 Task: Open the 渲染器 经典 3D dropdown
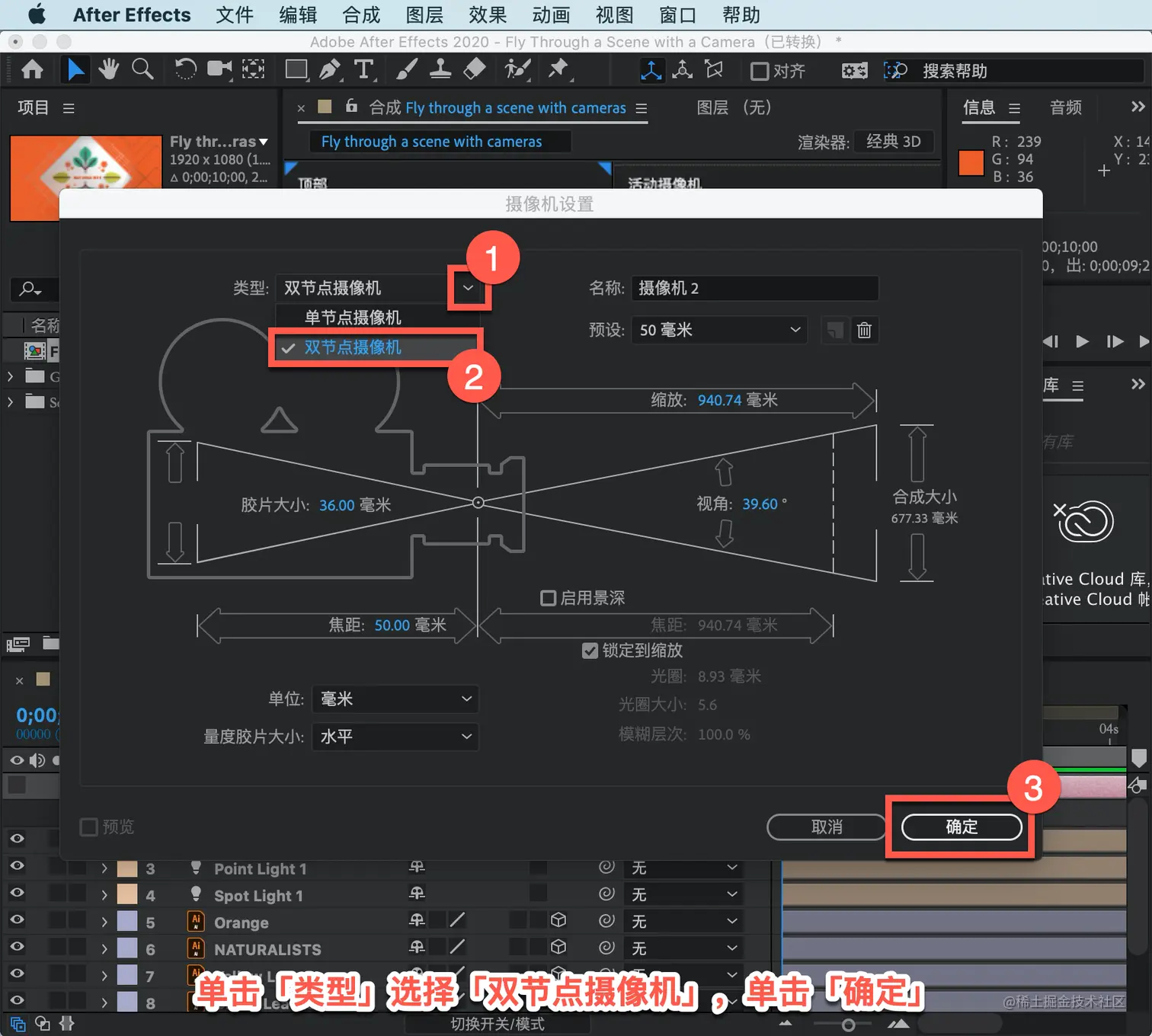tap(894, 142)
